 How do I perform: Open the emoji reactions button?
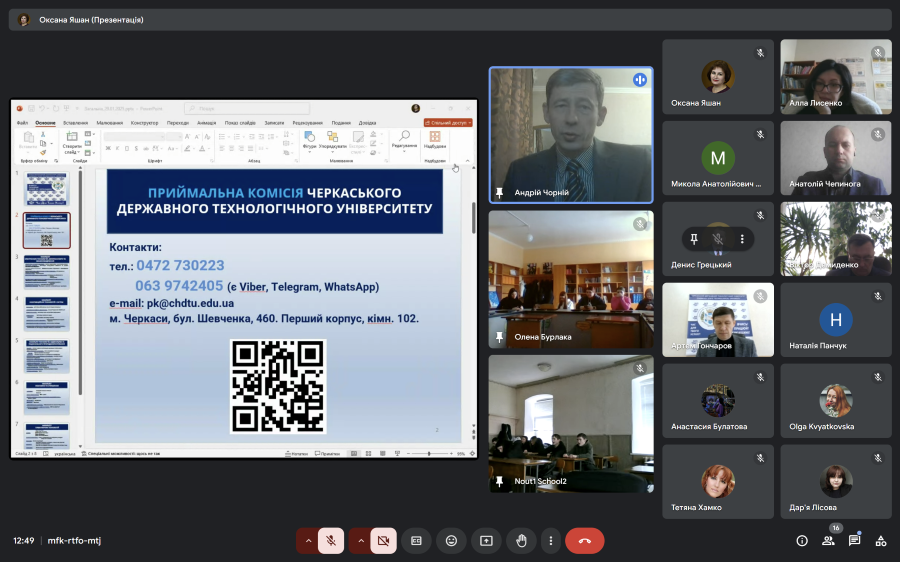[x=451, y=541]
